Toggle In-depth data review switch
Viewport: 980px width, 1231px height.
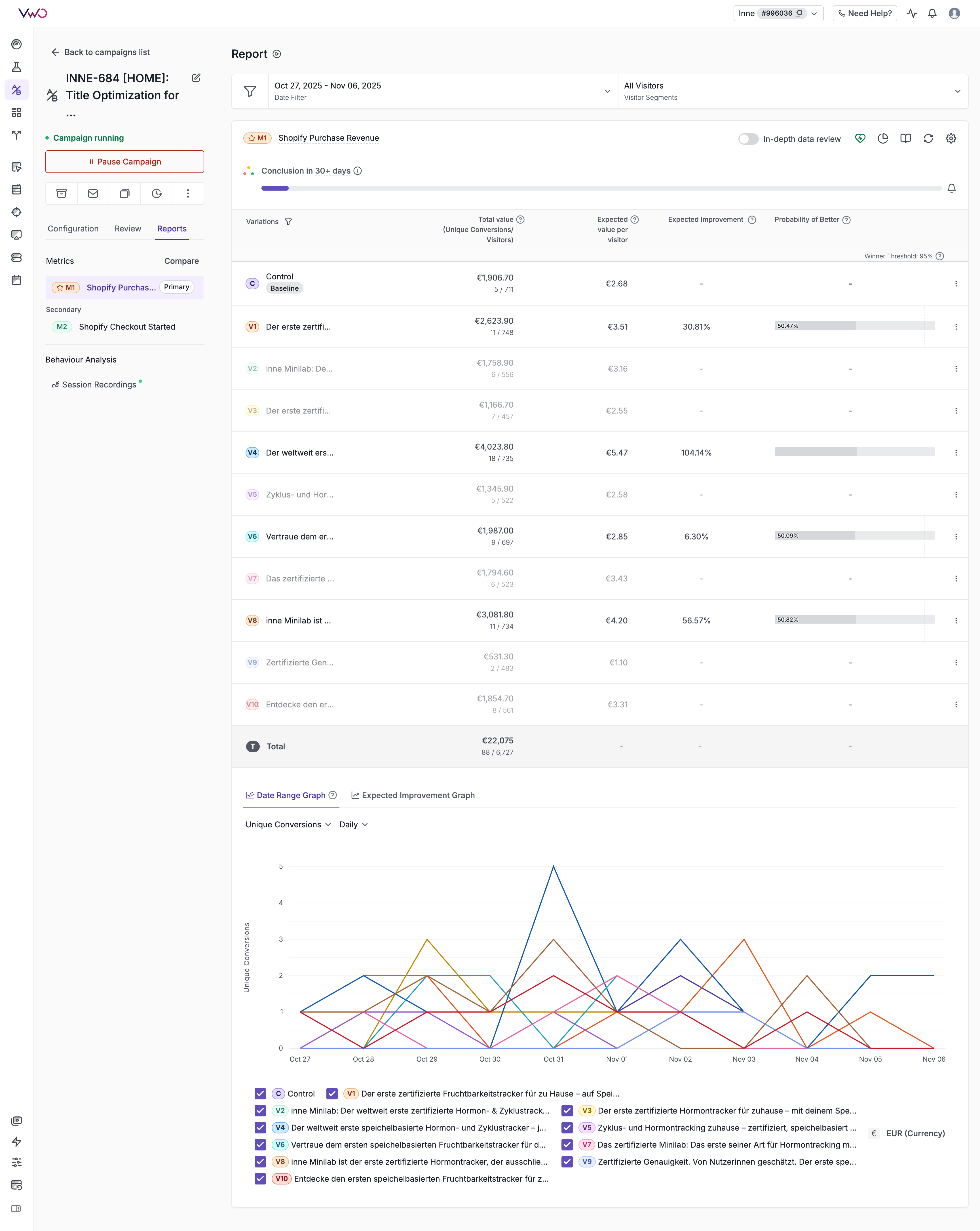(748, 139)
